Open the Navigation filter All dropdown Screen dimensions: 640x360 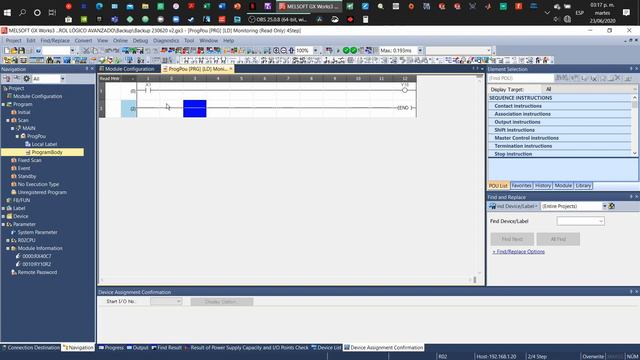click(62, 78)
